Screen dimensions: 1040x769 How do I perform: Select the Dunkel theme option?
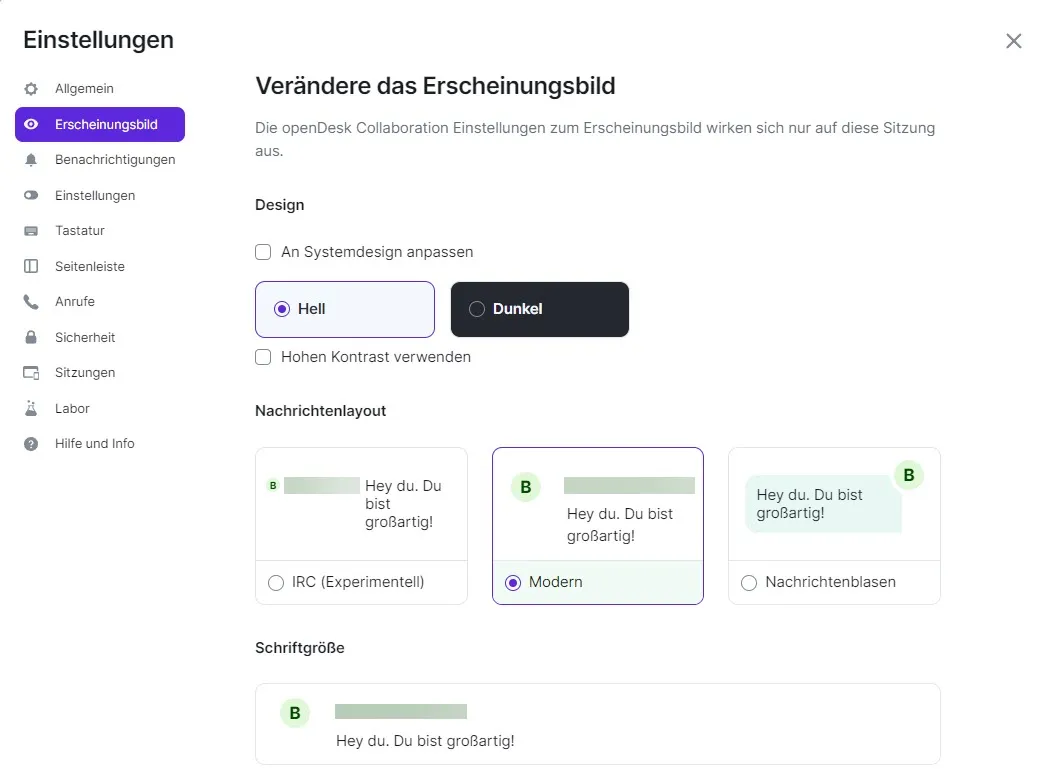tap(539, 309)
